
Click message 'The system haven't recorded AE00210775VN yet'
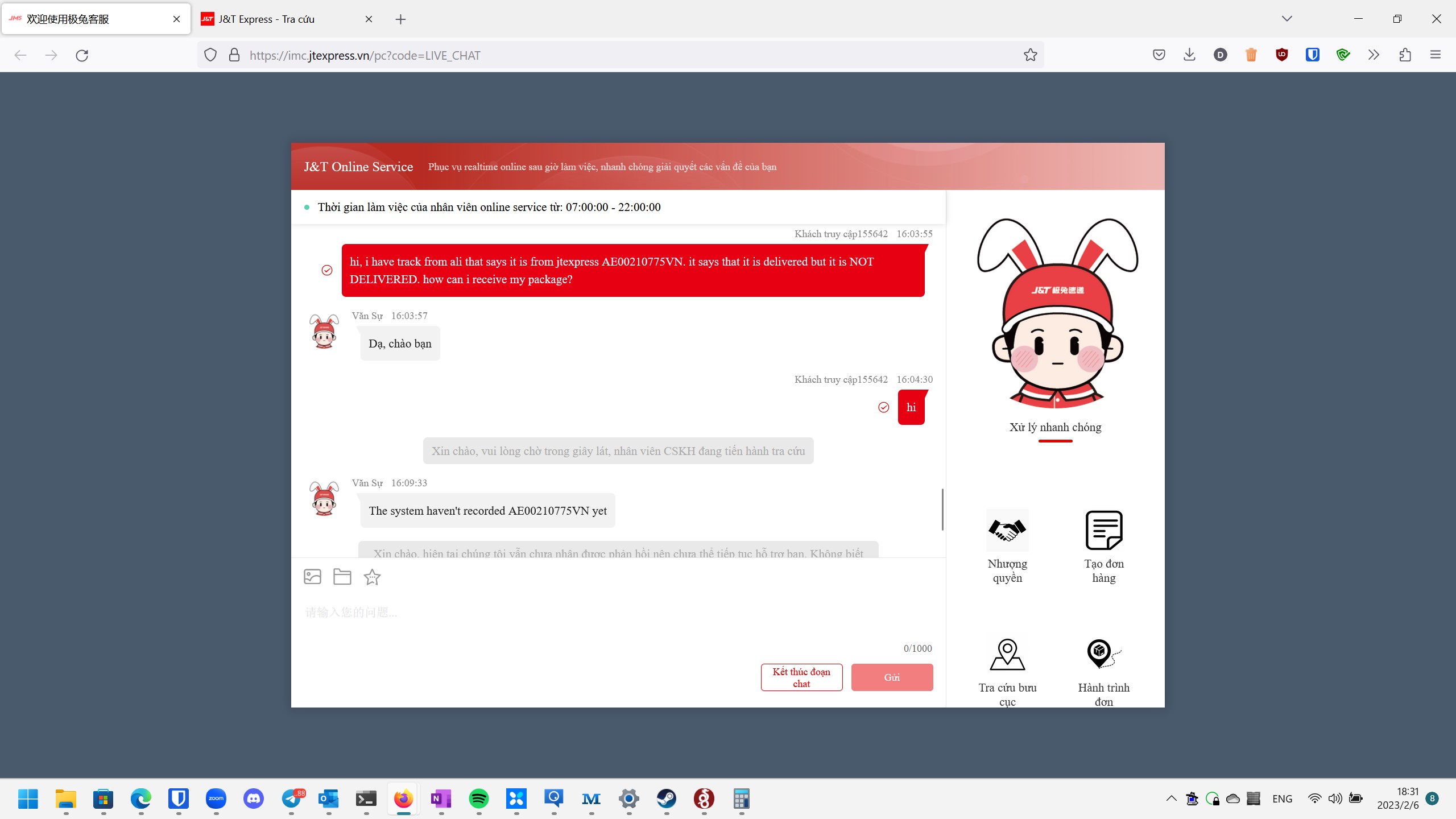[487, 511]
